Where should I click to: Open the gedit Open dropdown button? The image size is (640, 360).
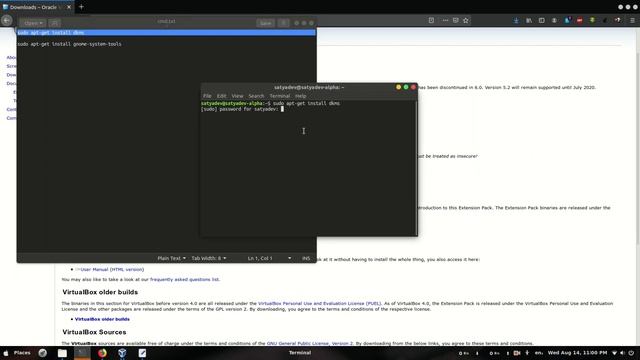(x=33, y=23)
